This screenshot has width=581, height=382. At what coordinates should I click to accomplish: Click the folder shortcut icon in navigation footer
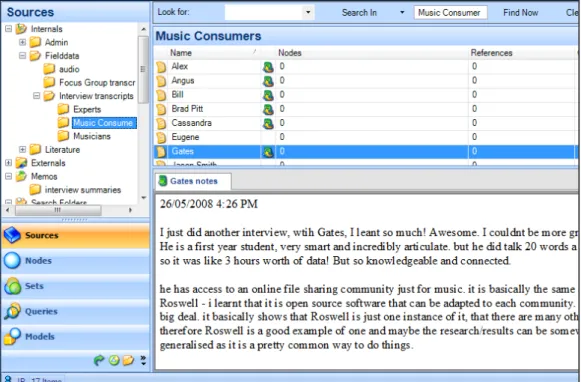(x=128, y=360)
